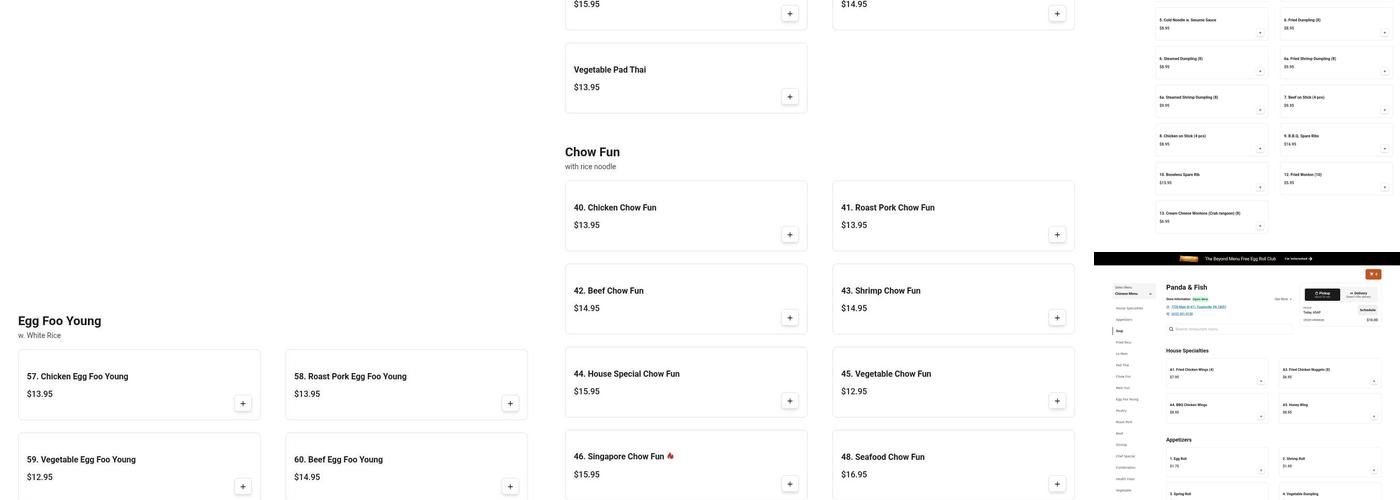Add Vegetable Pad Thai to cart
The image size is (1400, 500).
click(x=790, y=97)
